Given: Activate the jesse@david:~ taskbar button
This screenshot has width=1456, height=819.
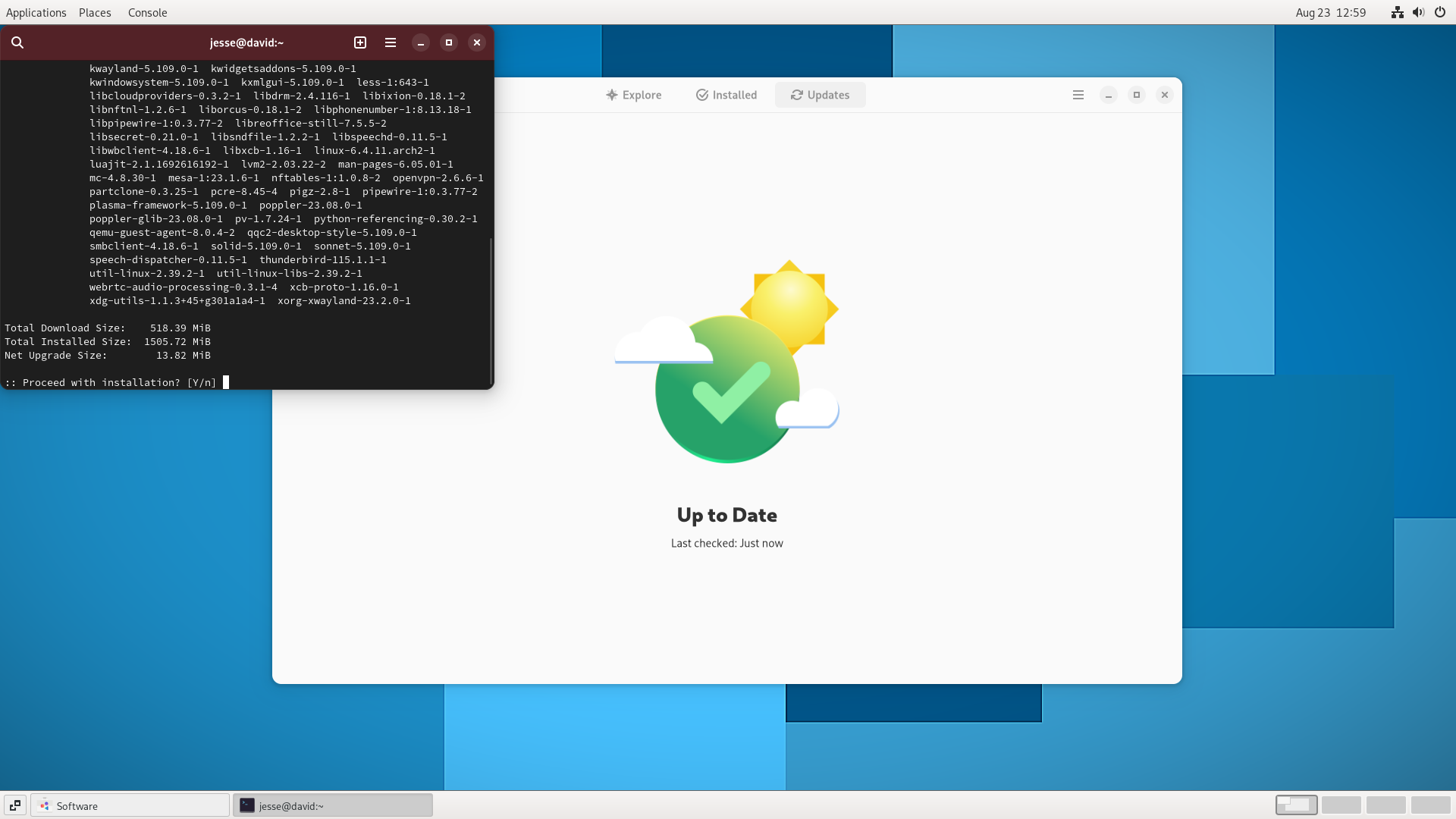Looking at the screenshot, I should [x=333, y=805].
